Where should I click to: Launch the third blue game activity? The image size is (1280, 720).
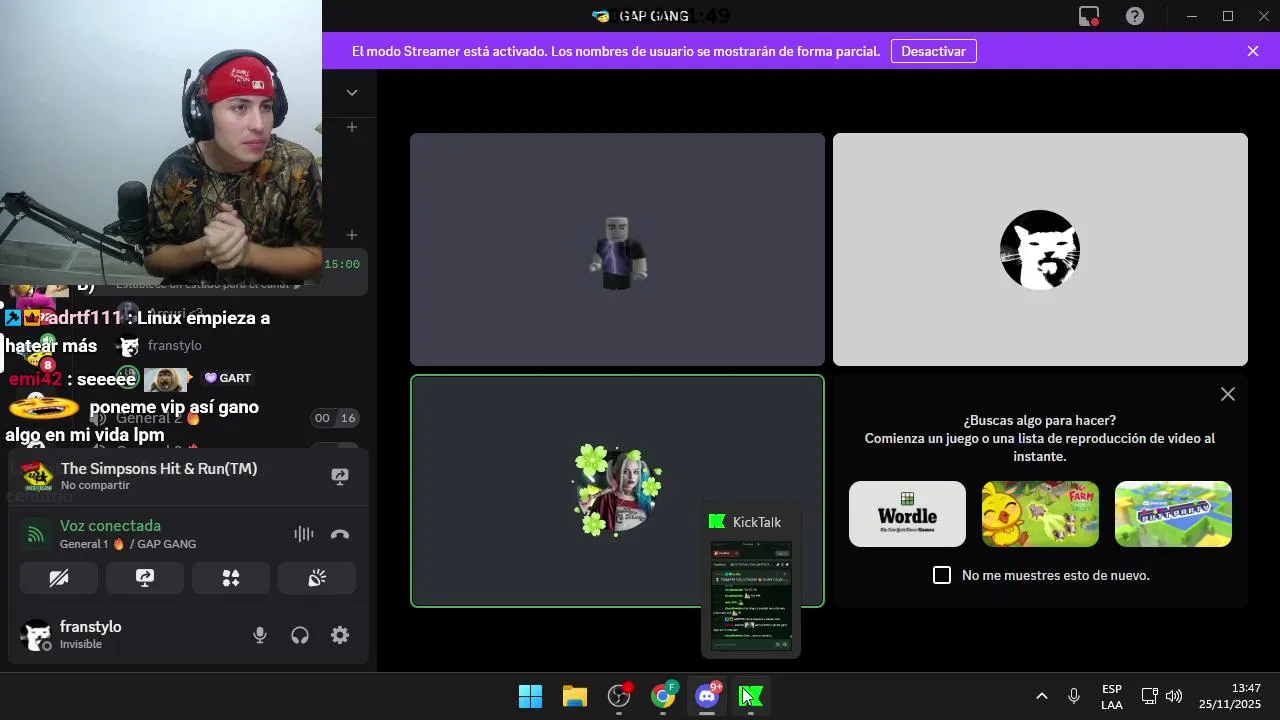point(1173,514)
